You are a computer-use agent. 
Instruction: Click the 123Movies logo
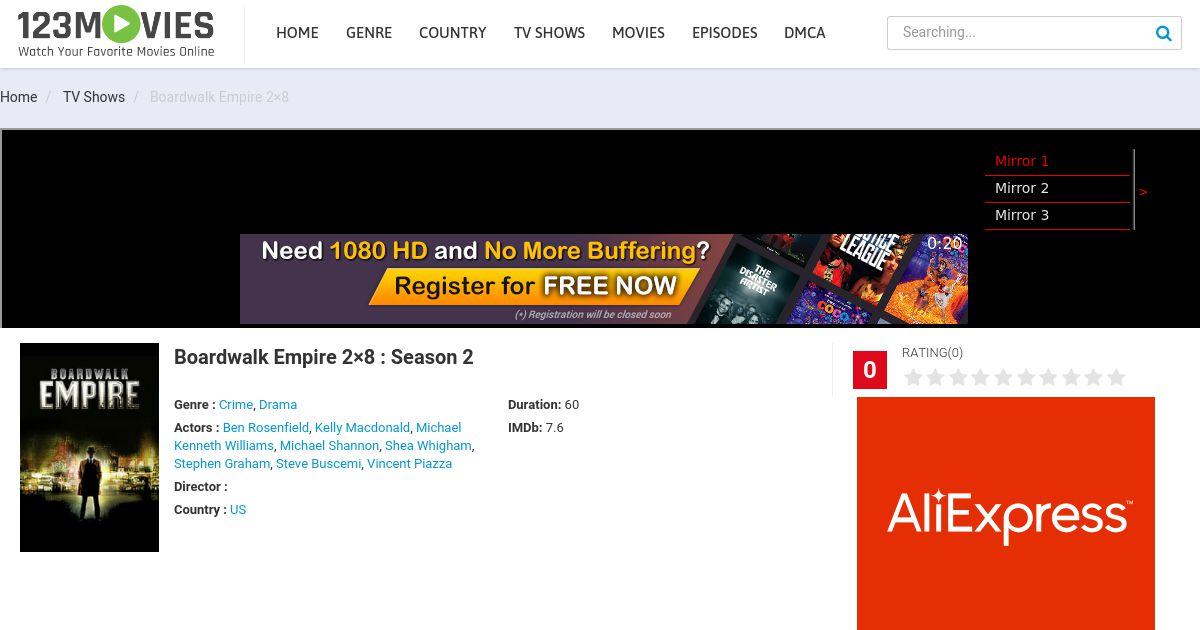pyautogui.click(x=116, y=32)
